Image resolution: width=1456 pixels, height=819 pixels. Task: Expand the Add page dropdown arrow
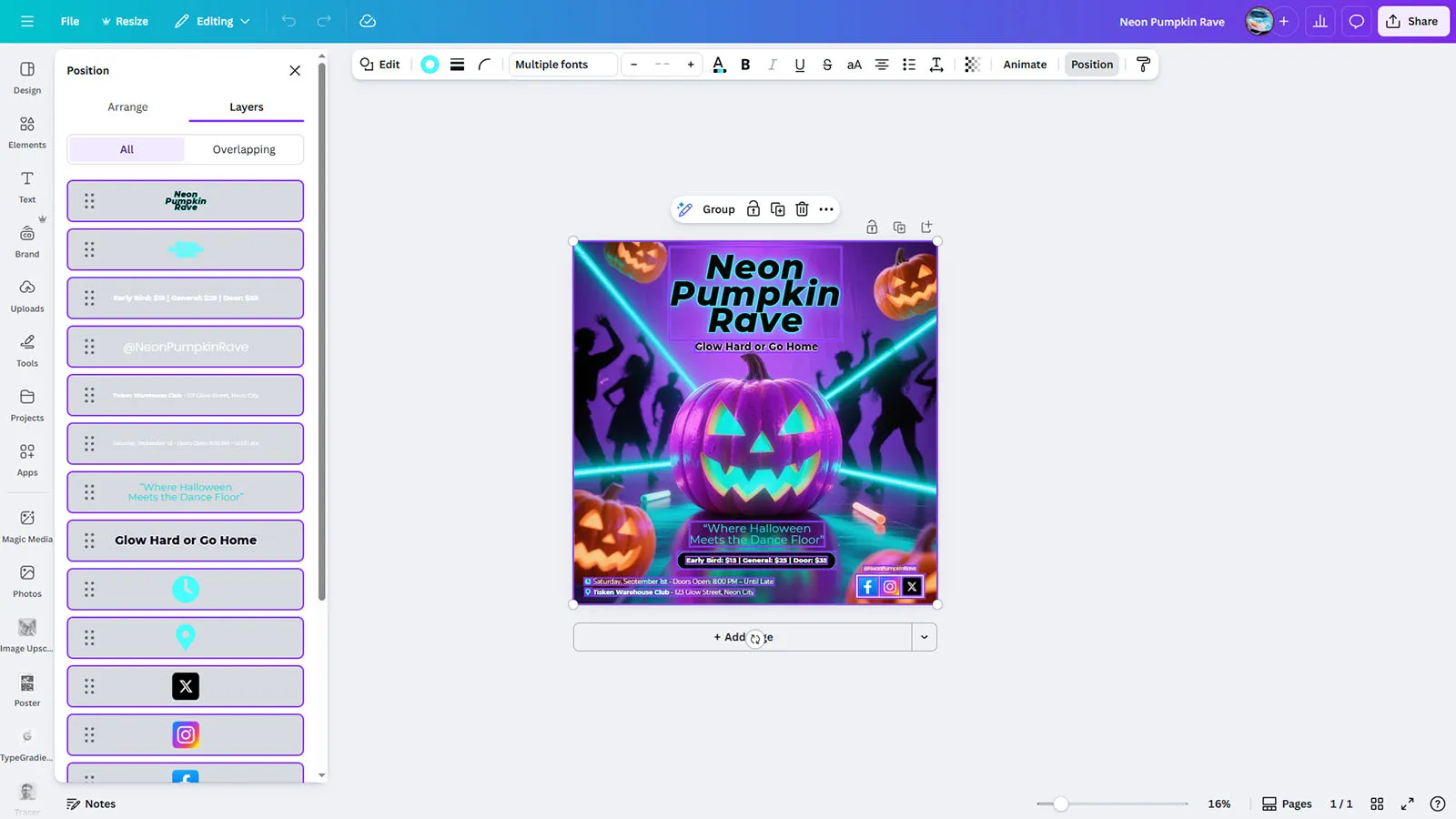[924, 637]
